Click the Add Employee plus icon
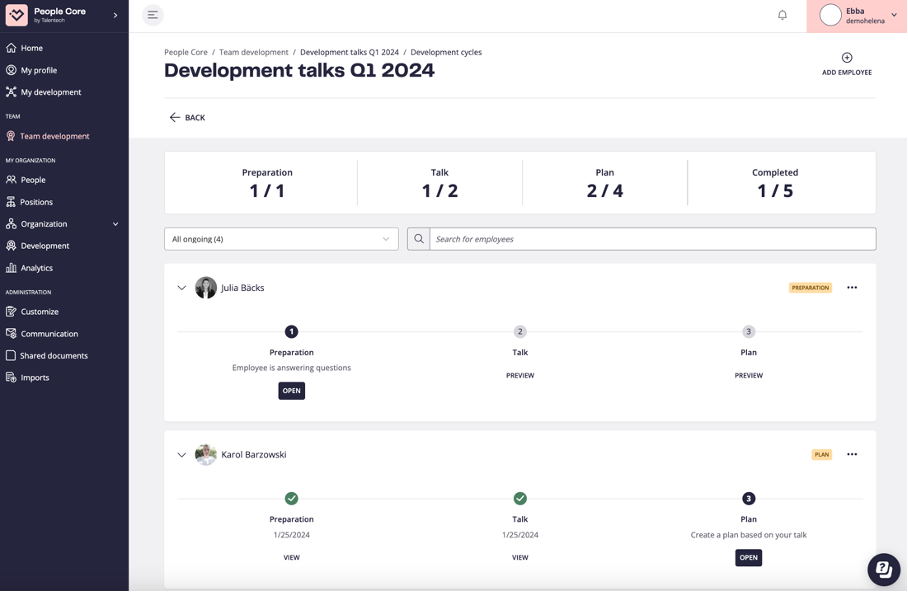The image size is (908, 592). pos(846,58)
